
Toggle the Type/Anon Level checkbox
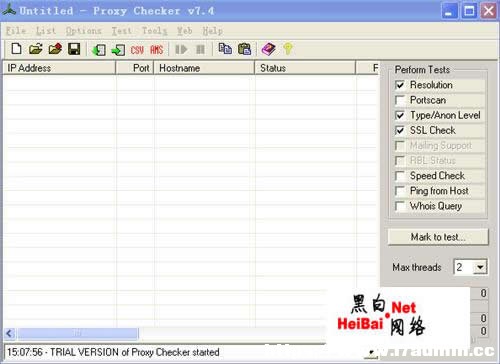point(400,115)
